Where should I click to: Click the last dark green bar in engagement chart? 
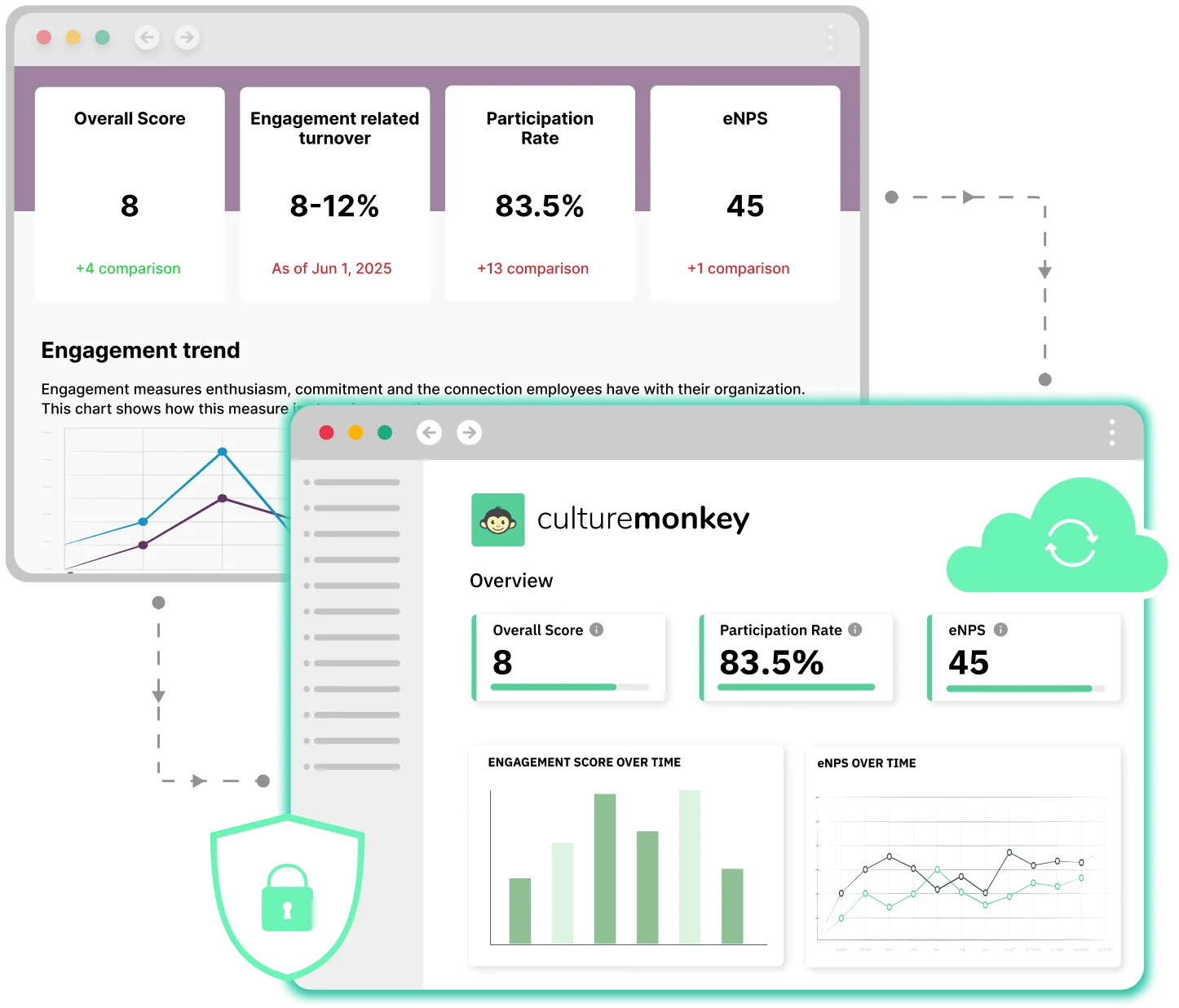pyautogui.click(x=732, y=906)
